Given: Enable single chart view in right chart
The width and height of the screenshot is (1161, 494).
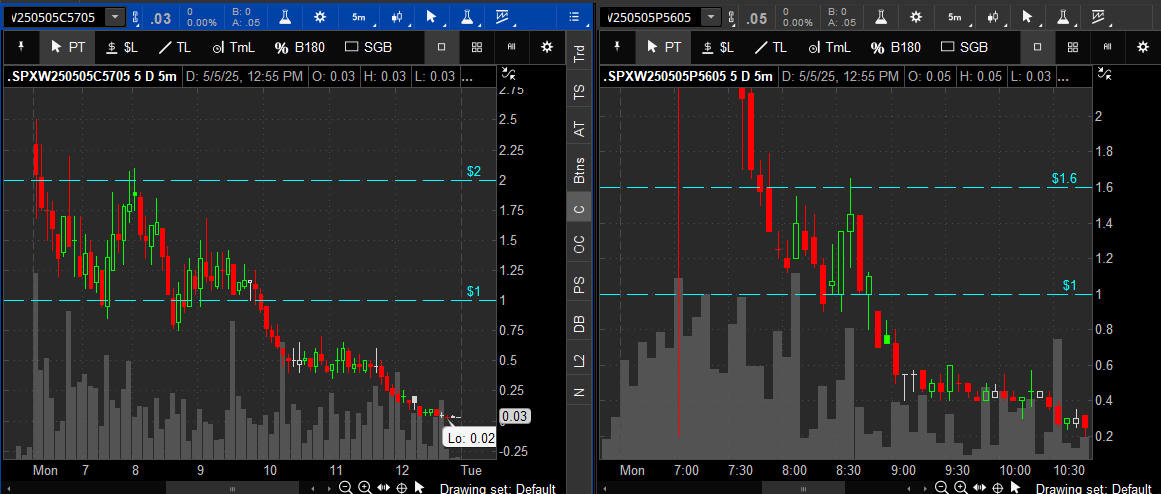Looking at the screenshot, I should pyautogui.click(x=1037, y=47).
